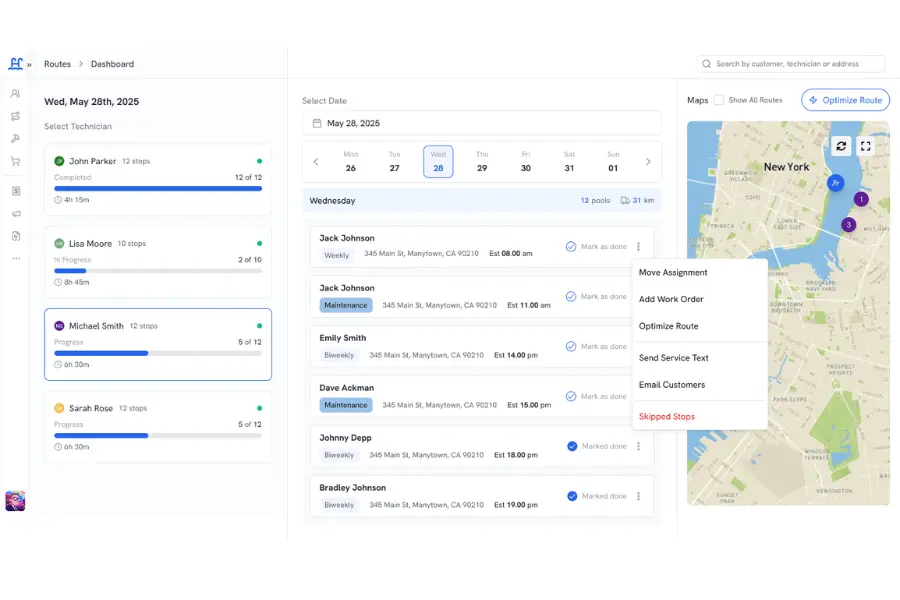Click the magnifier icon in search bar

[707, 64]
